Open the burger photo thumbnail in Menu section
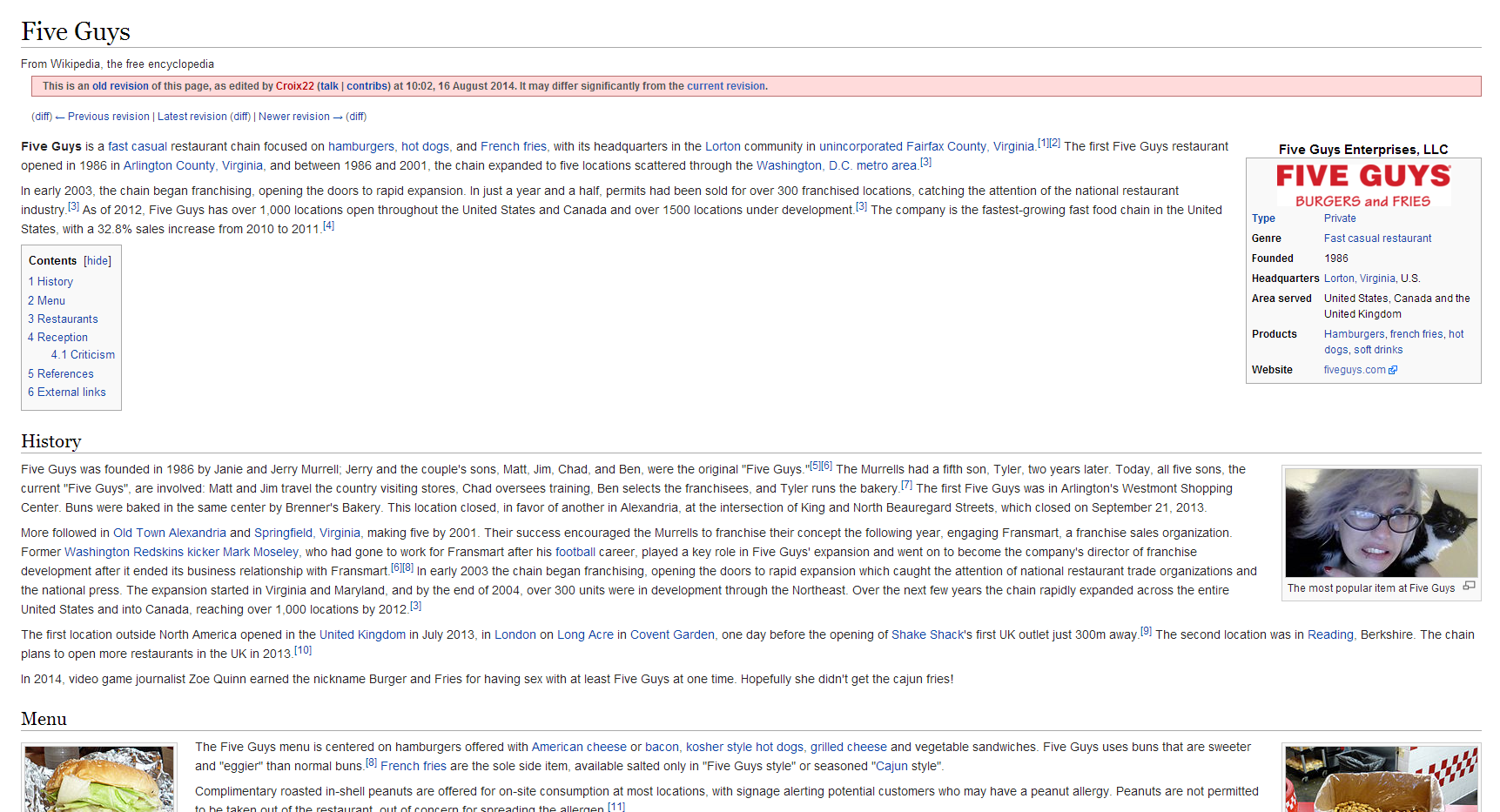This screenshot has height=812, width=1500. 99,779
